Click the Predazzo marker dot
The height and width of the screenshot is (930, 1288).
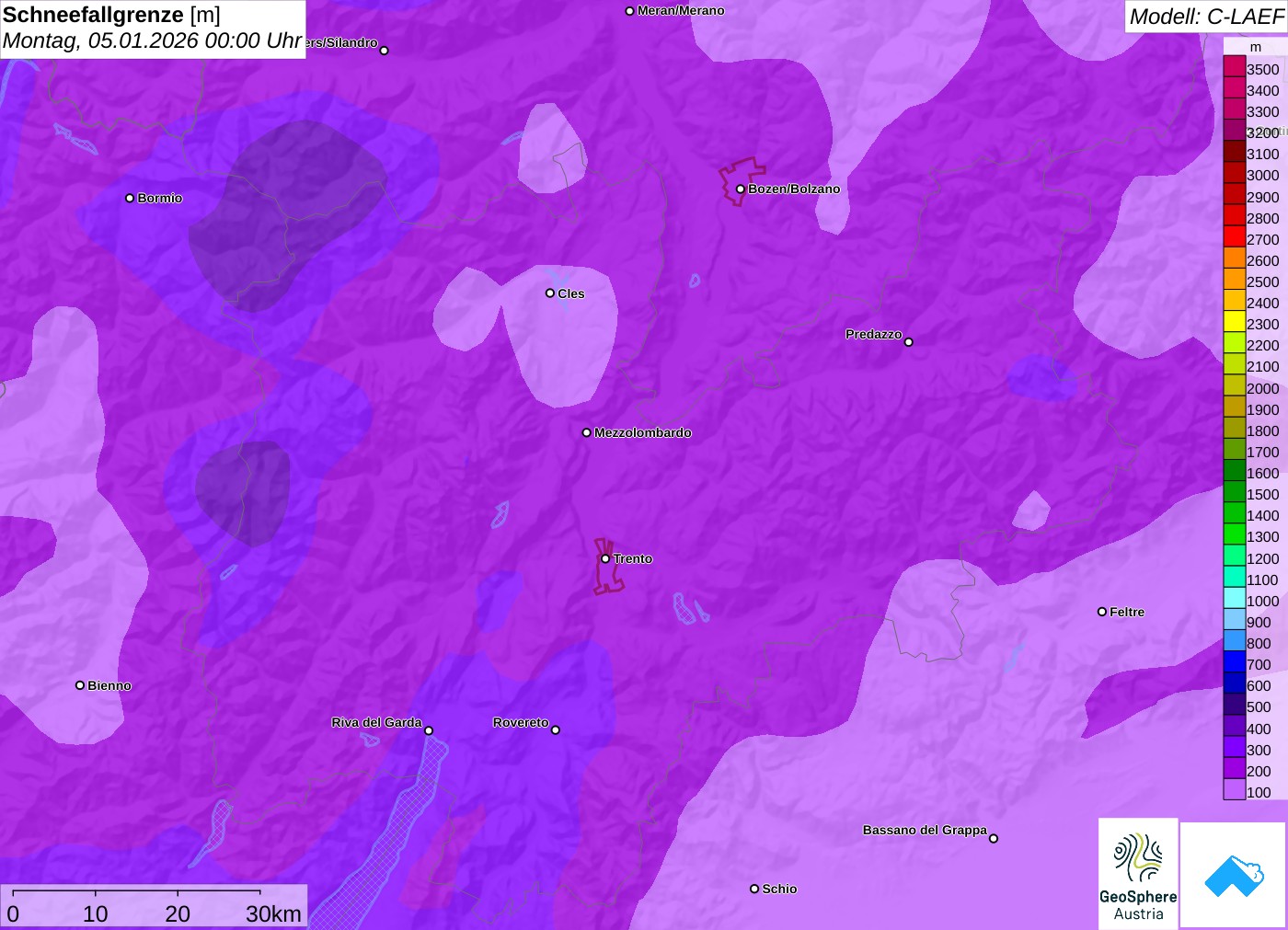(x=909, y=342)
